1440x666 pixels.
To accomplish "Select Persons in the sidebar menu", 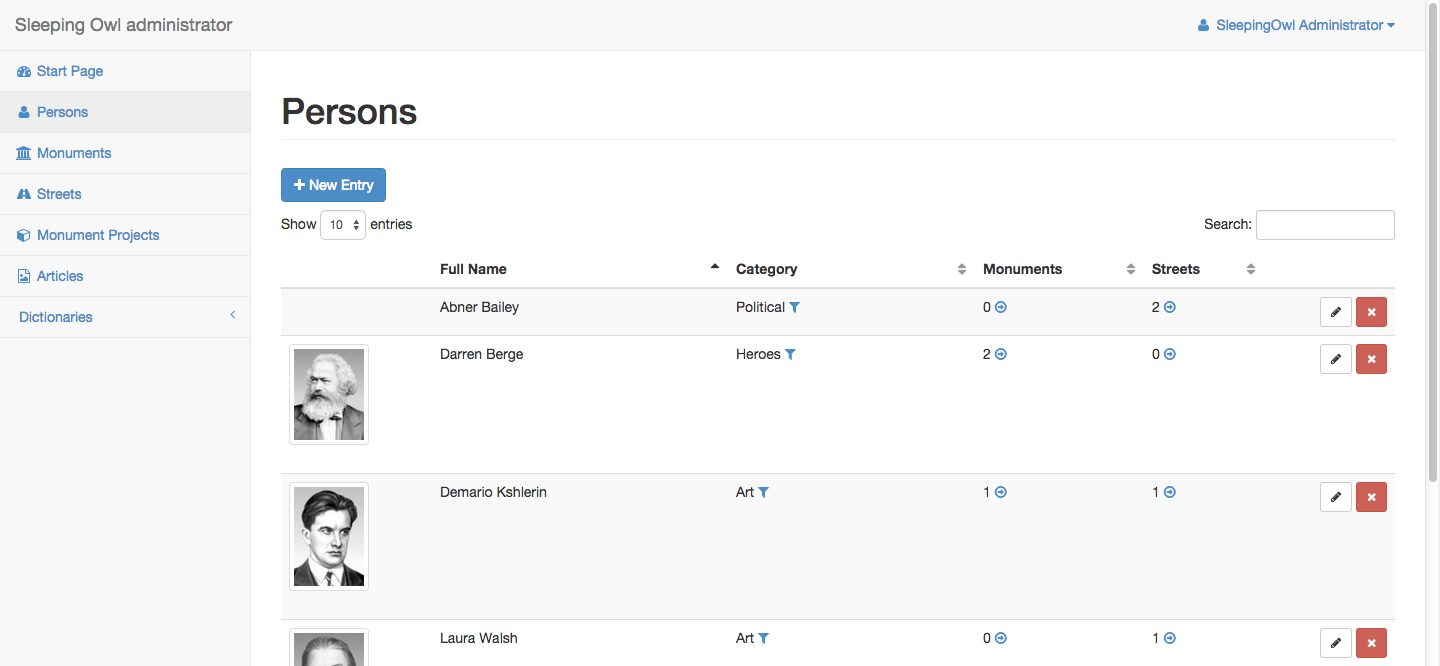I will 125,112.
